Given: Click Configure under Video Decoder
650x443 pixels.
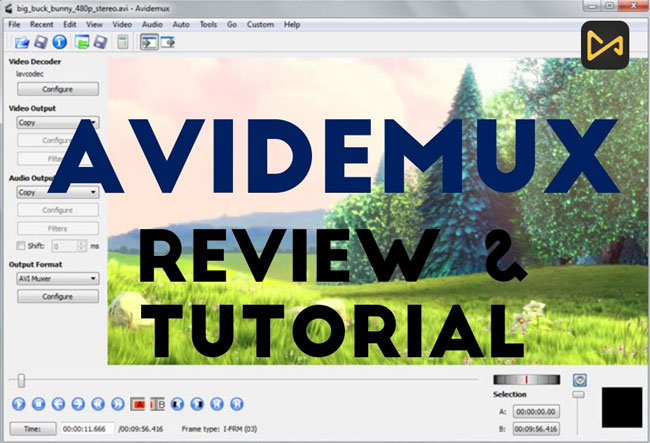Looking at the screenshot, I should (58, 89).
